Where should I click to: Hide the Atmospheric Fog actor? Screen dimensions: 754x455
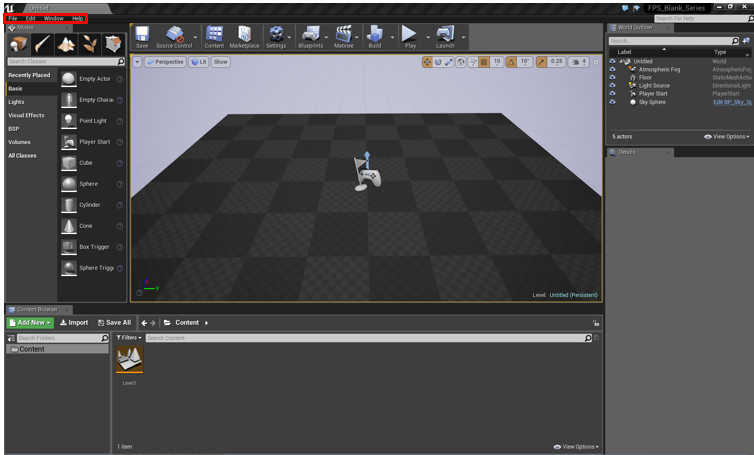(612, 69)
